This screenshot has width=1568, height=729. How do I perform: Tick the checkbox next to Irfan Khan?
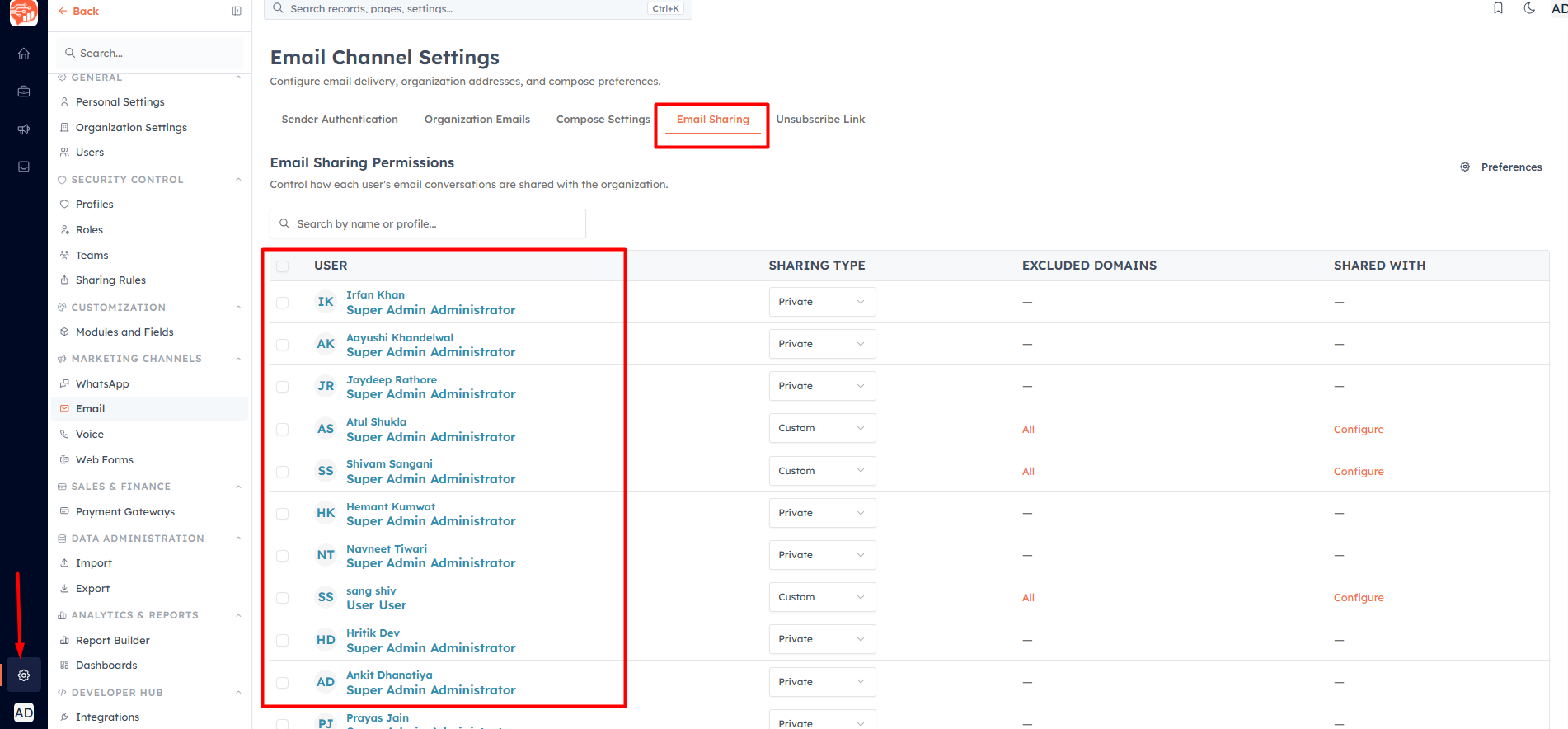pyautogui.click(x=283, y=303)
